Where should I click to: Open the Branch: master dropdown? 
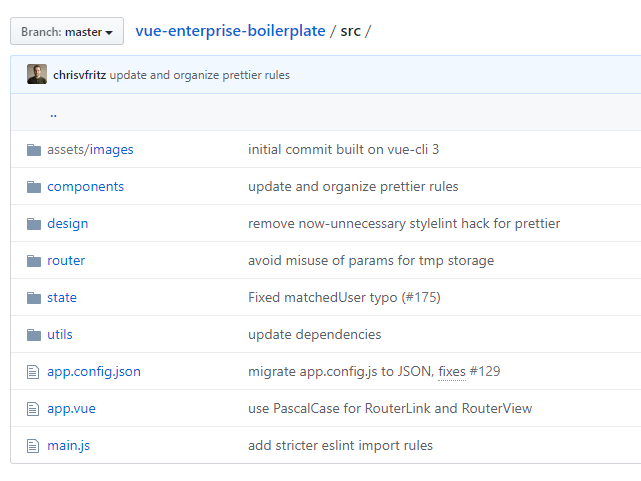67,31
